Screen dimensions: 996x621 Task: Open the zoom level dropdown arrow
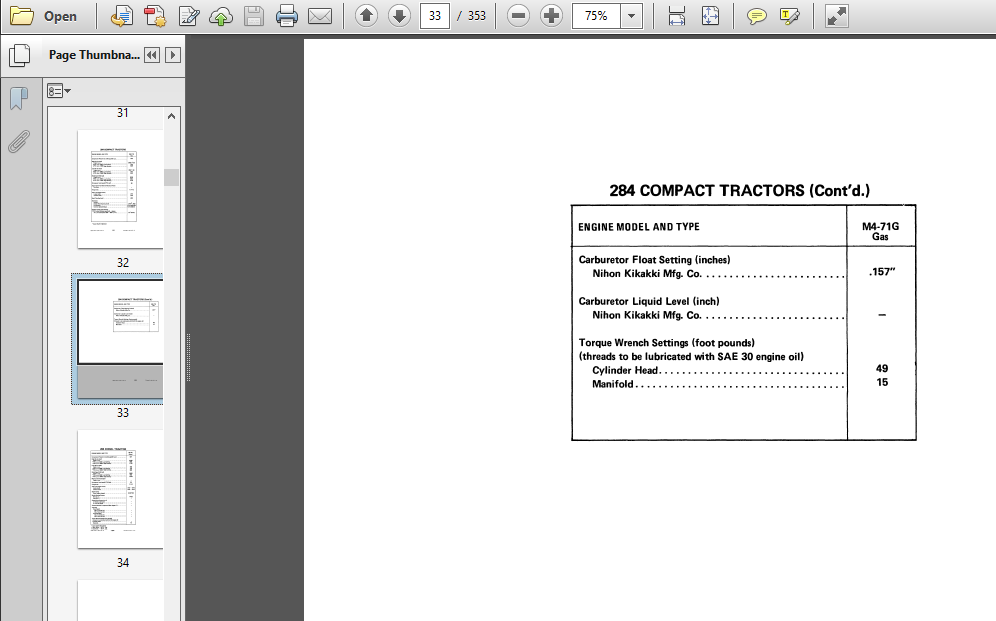[631, 16]
